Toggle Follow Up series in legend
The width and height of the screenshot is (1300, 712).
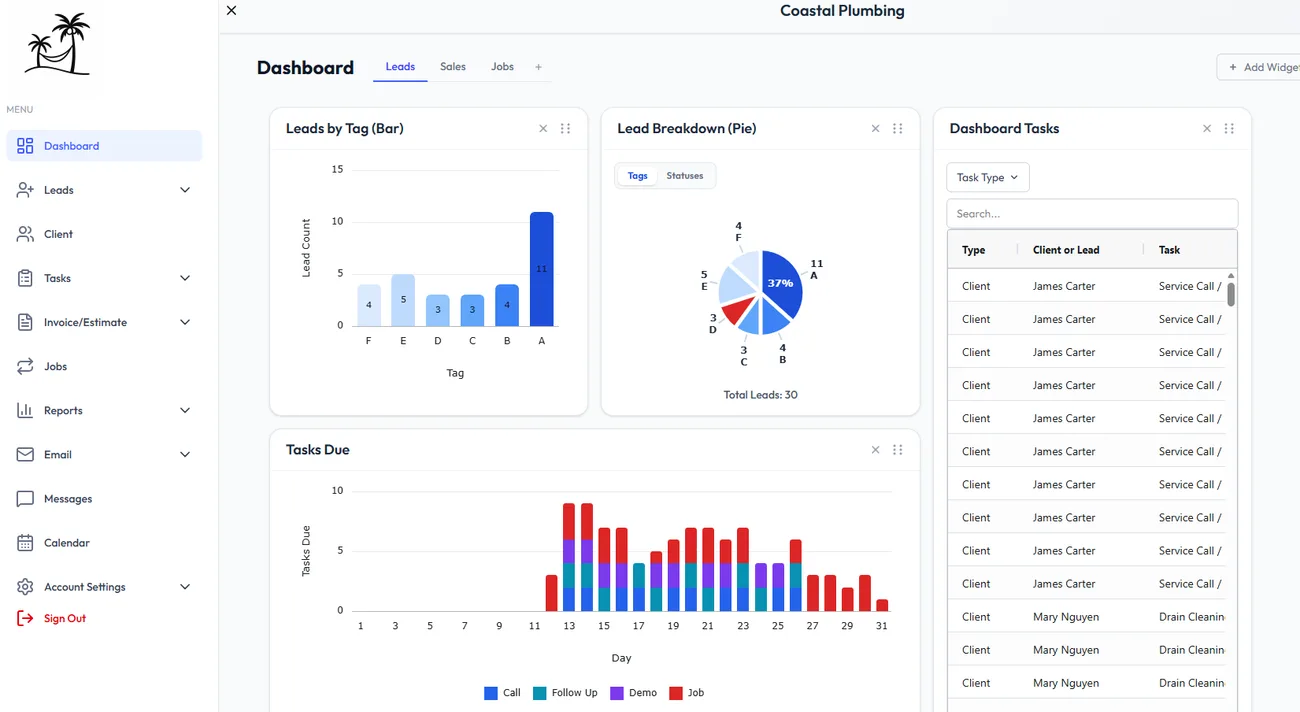[565, 692]
